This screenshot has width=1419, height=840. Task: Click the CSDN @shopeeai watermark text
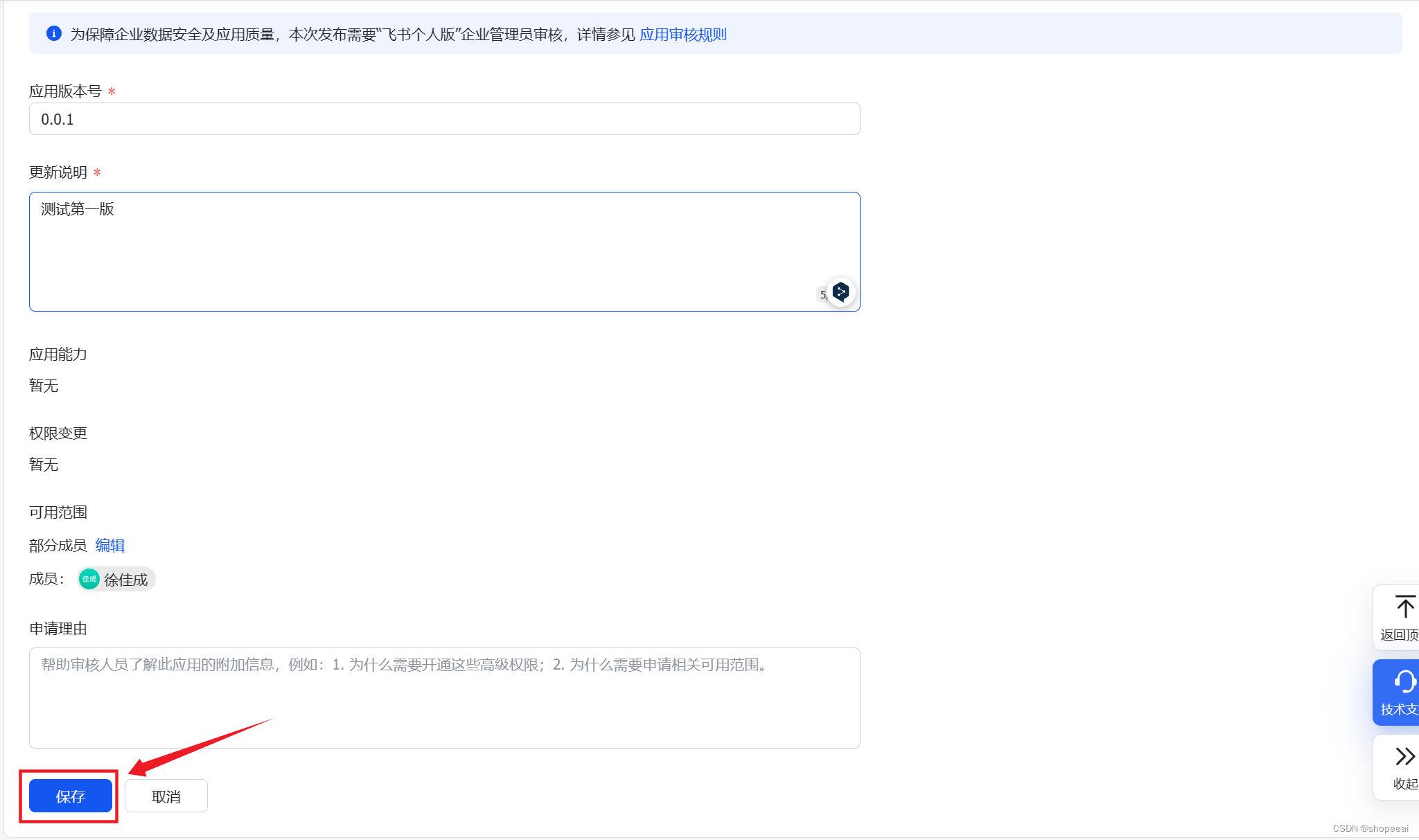(x=1370, y=828)
